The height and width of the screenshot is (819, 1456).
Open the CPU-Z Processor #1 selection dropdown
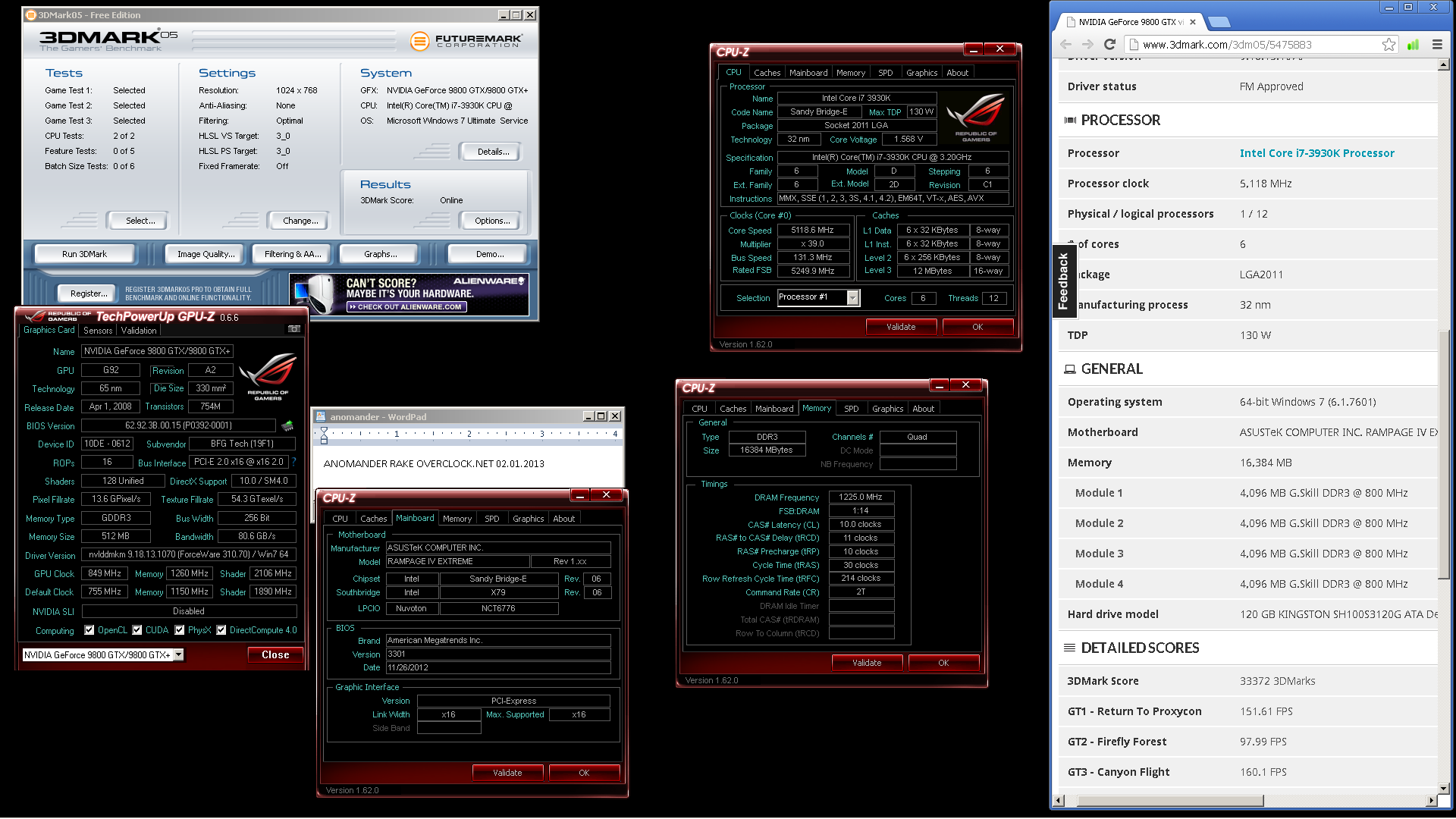click(x=853, y=298)
